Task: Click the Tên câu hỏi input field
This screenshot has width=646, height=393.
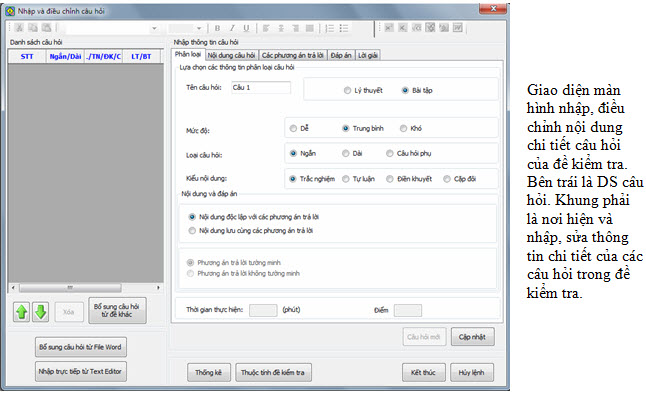Action: pos(261,87)
